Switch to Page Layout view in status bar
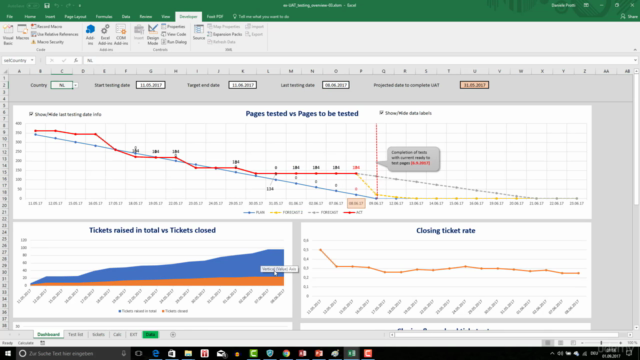This screenshot has height=360, width=640. [560, 343]
